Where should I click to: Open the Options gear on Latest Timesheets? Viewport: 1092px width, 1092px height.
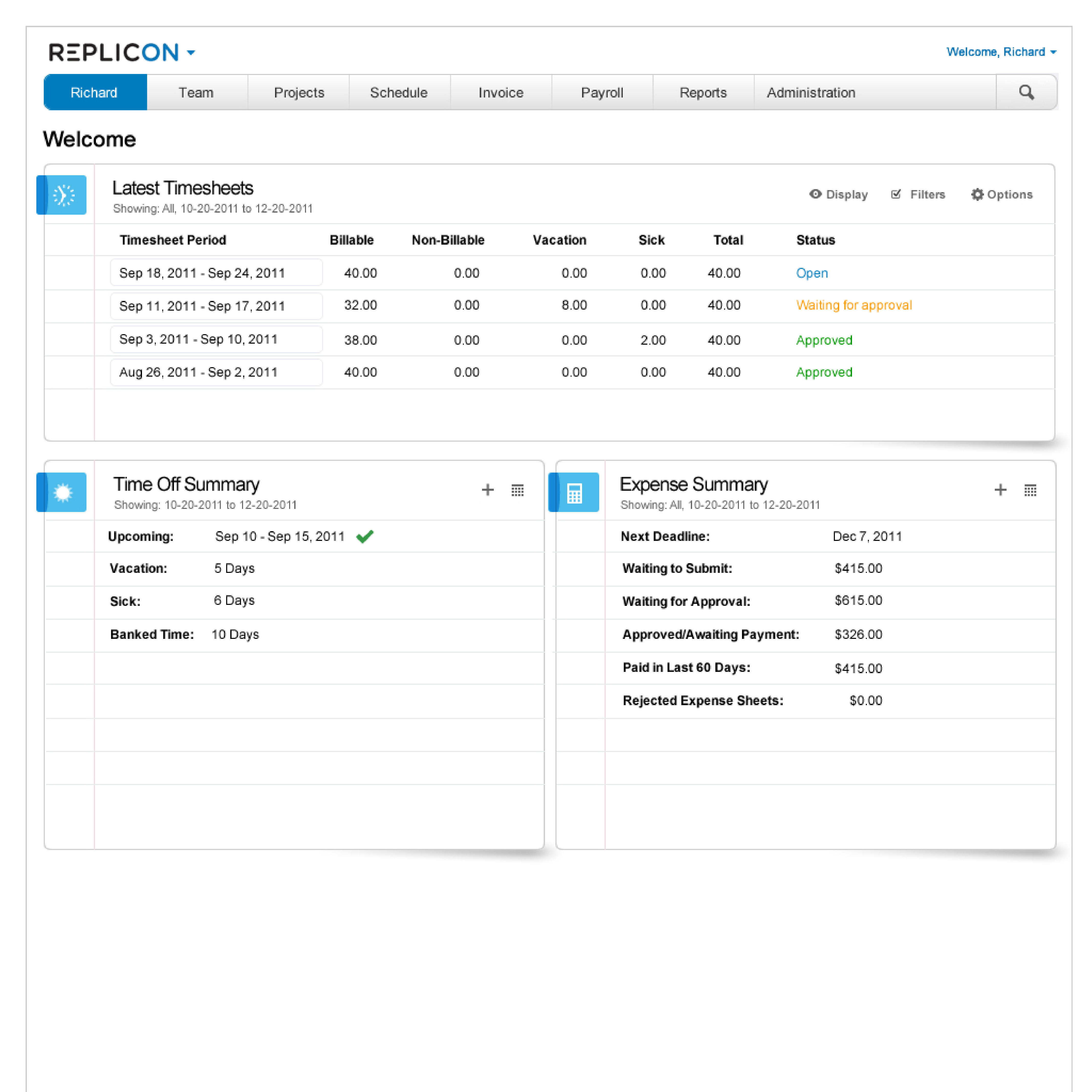pyautogui.click(x=978, y=194)
